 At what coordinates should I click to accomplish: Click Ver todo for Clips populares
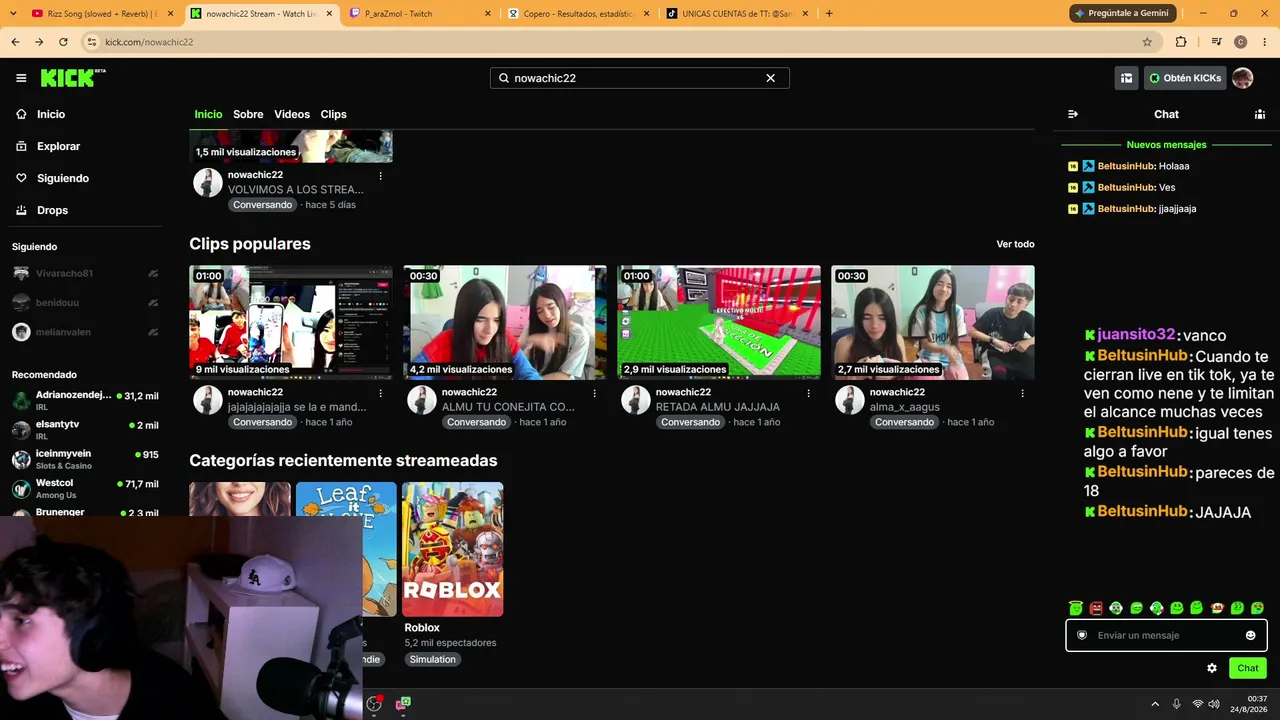1015,244
